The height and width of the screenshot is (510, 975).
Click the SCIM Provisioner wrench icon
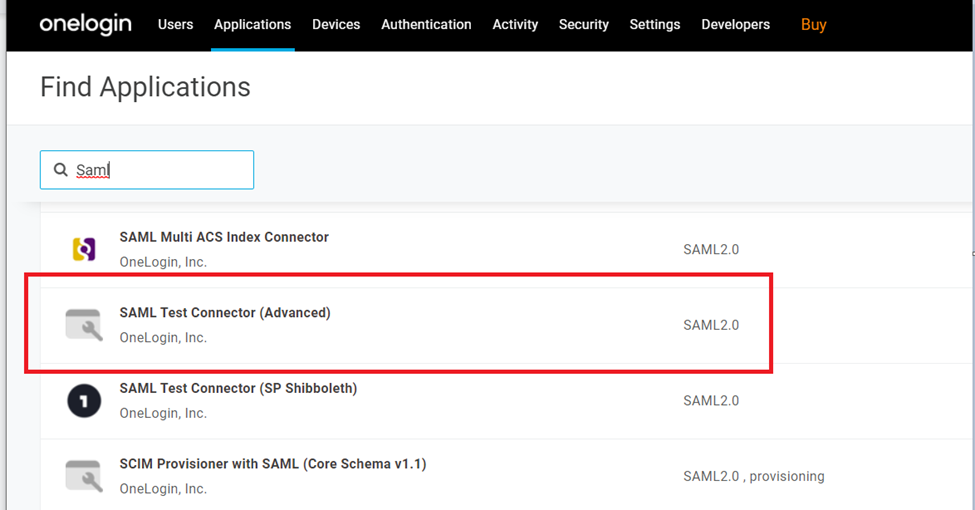pos(84,476)
